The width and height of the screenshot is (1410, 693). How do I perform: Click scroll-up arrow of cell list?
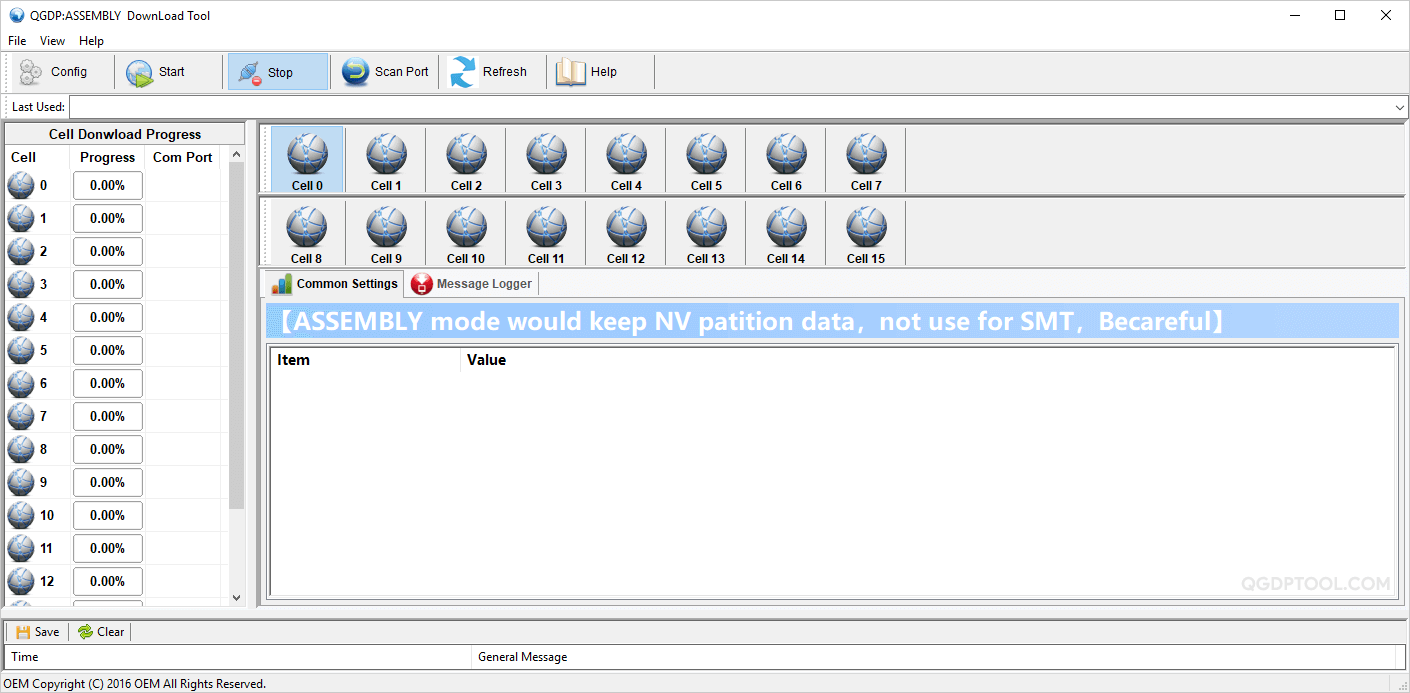236,154
